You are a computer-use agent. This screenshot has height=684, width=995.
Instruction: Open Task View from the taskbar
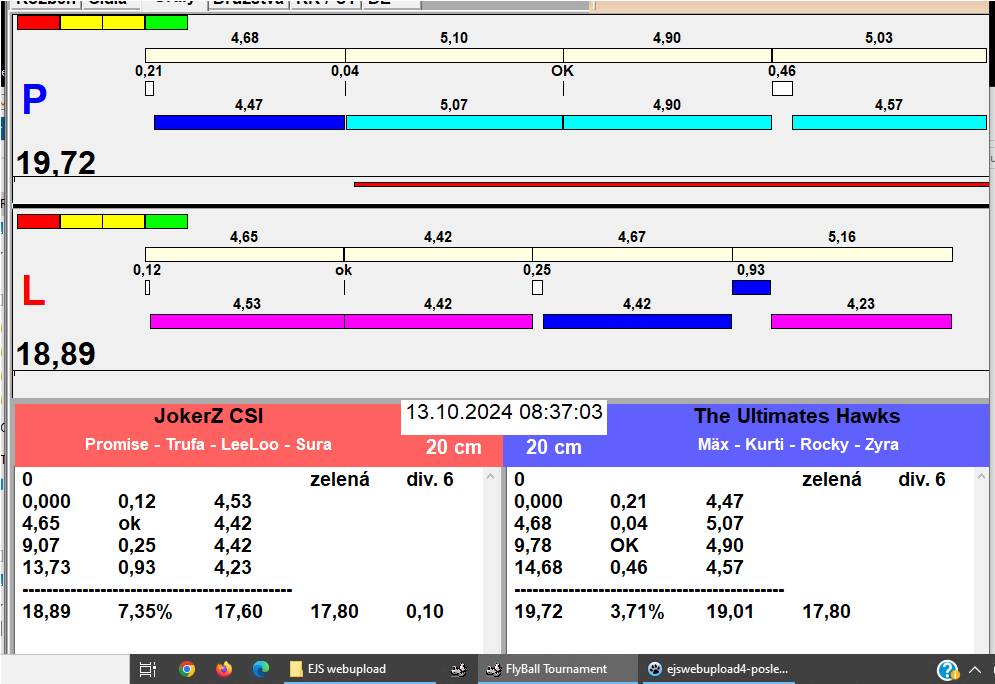tap(147, 669)
